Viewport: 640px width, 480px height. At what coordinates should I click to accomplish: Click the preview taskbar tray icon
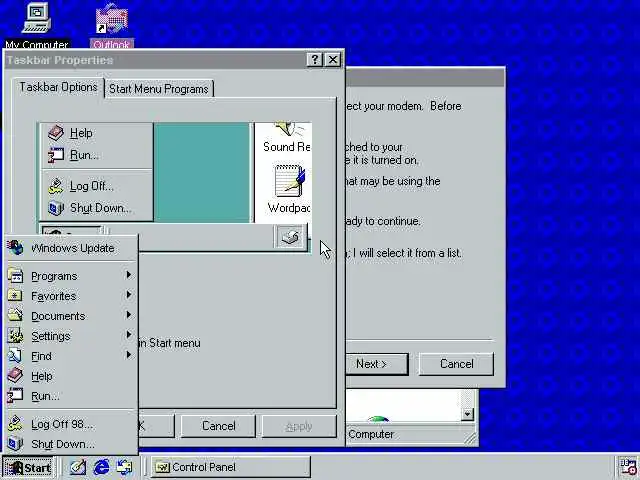point(290,237)
